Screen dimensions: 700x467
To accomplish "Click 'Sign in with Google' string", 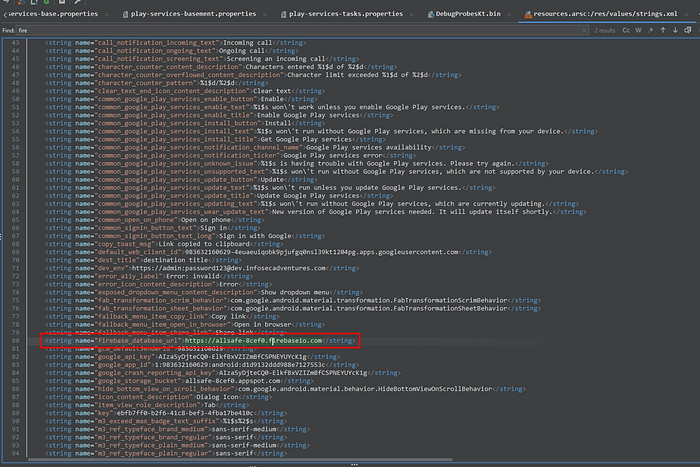I will [255, 236].
